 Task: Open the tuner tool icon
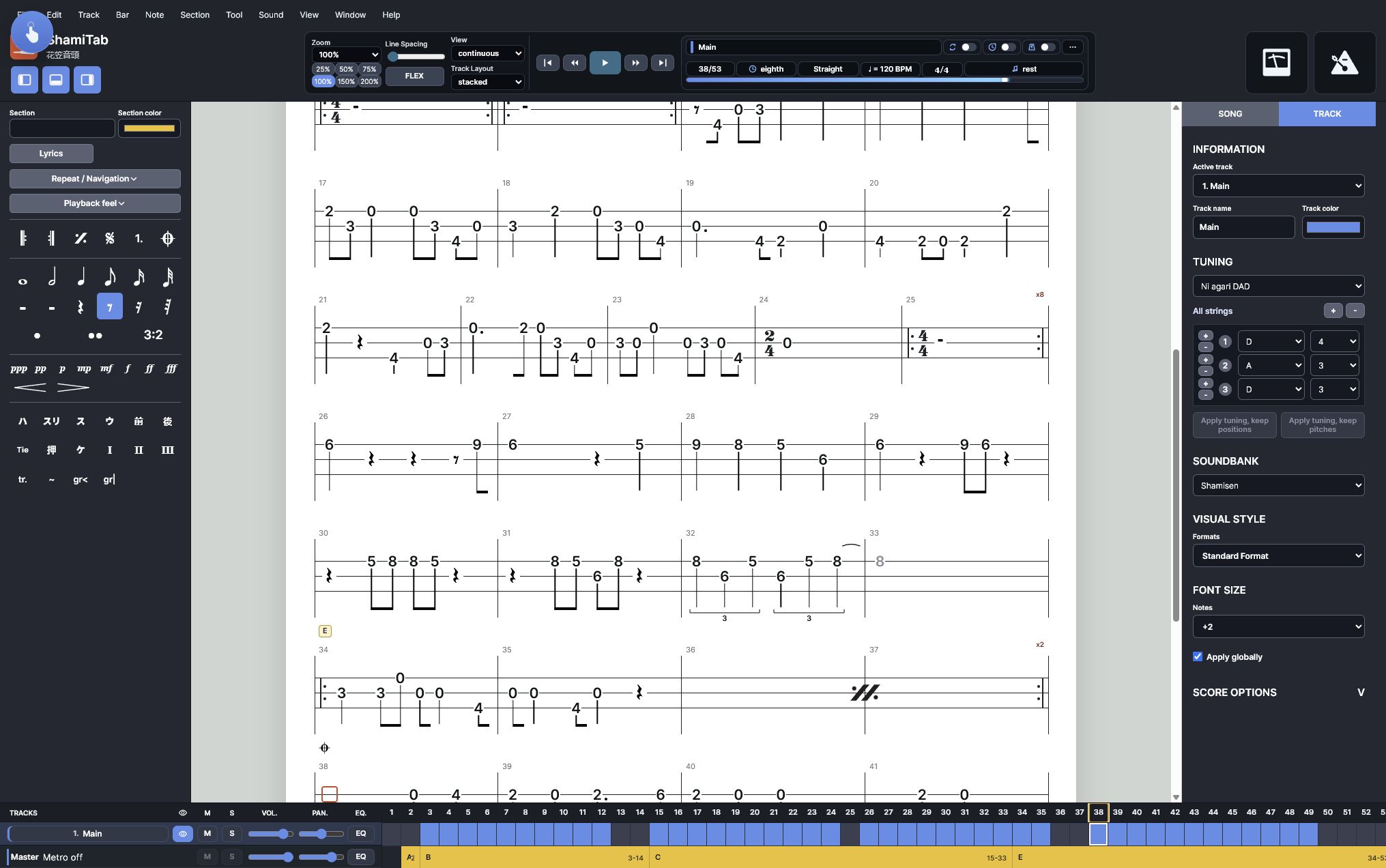click(1276, 63)
